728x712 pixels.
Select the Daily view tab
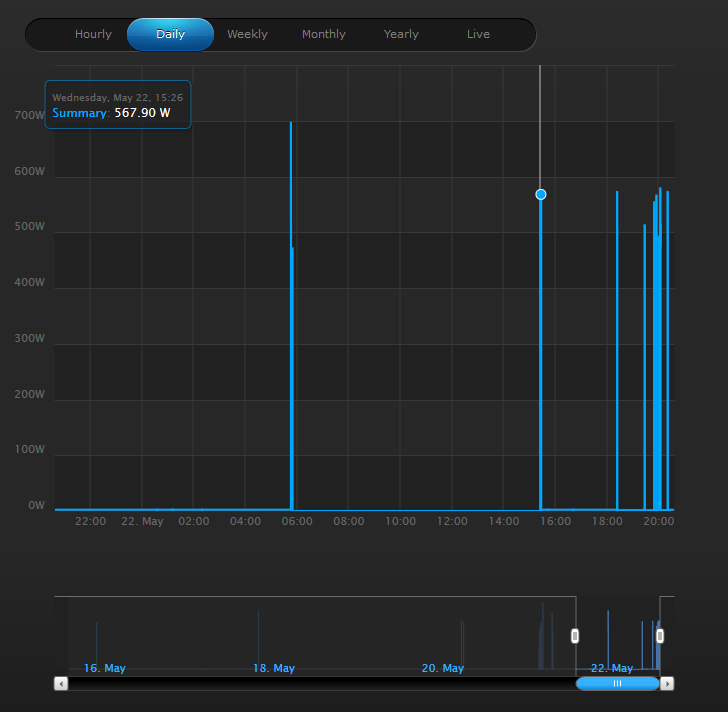coord(170,34)
